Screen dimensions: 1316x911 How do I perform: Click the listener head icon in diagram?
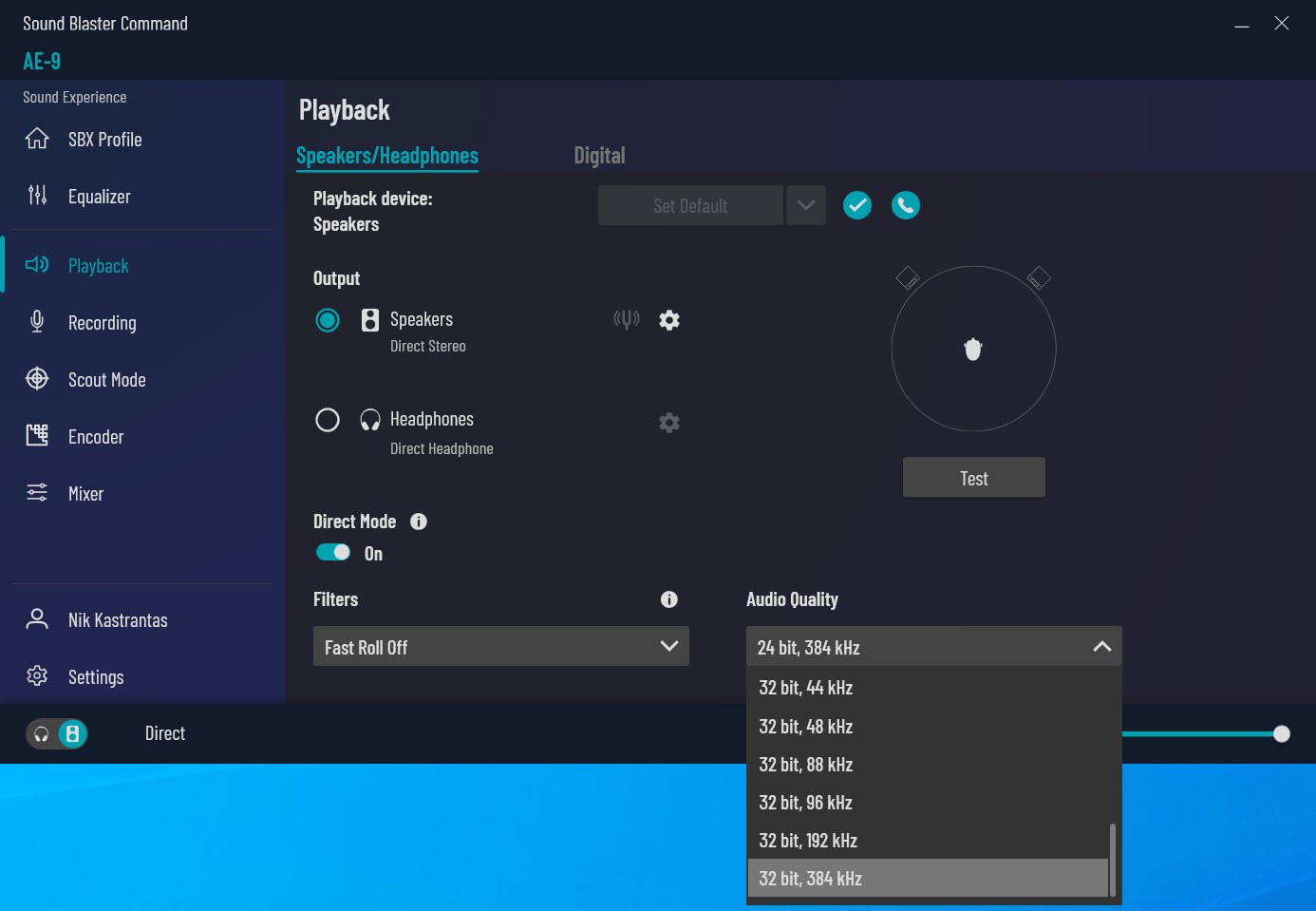973,350
